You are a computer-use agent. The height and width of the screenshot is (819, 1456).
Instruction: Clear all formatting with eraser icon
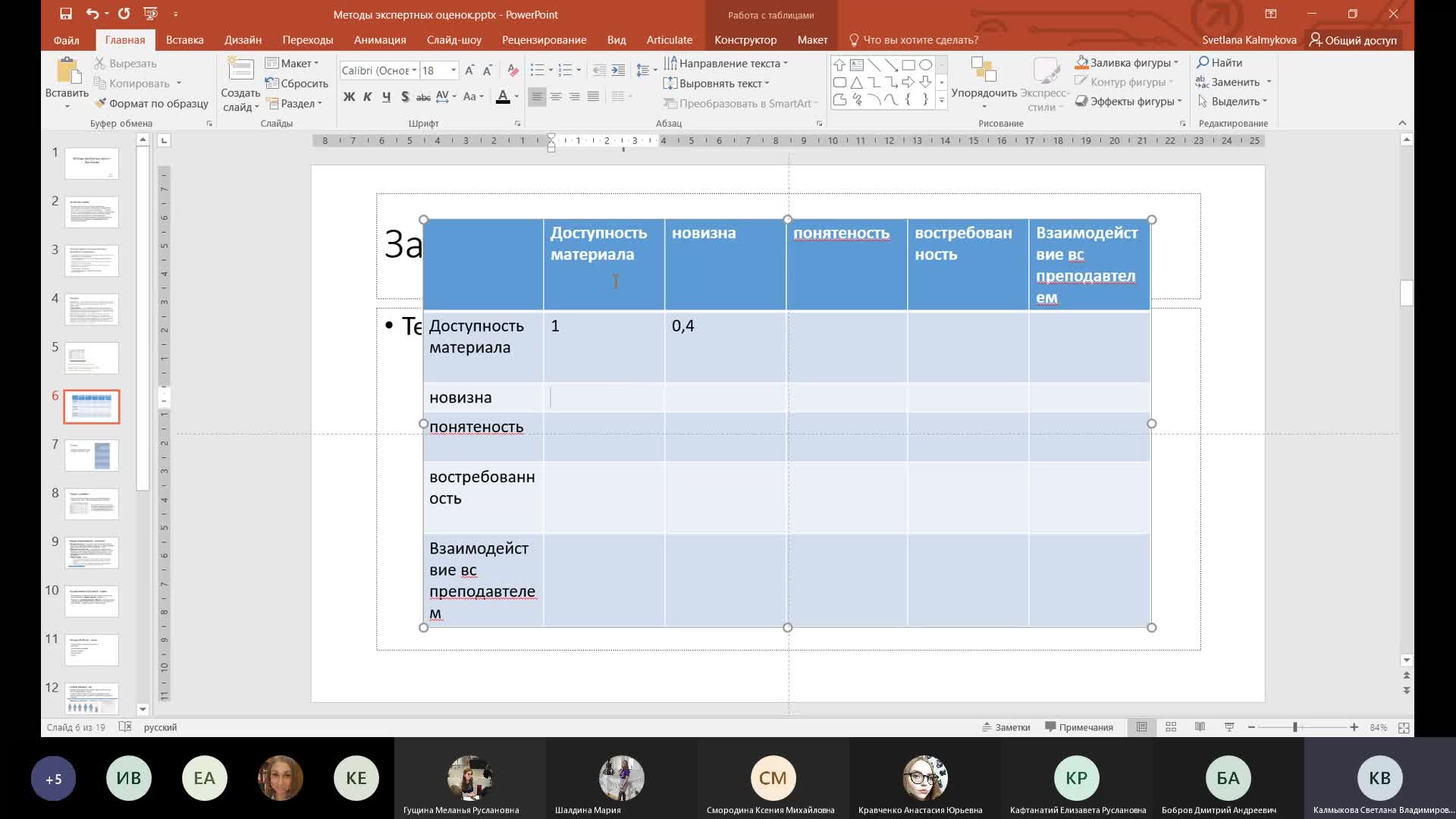(x=513, y=71)
